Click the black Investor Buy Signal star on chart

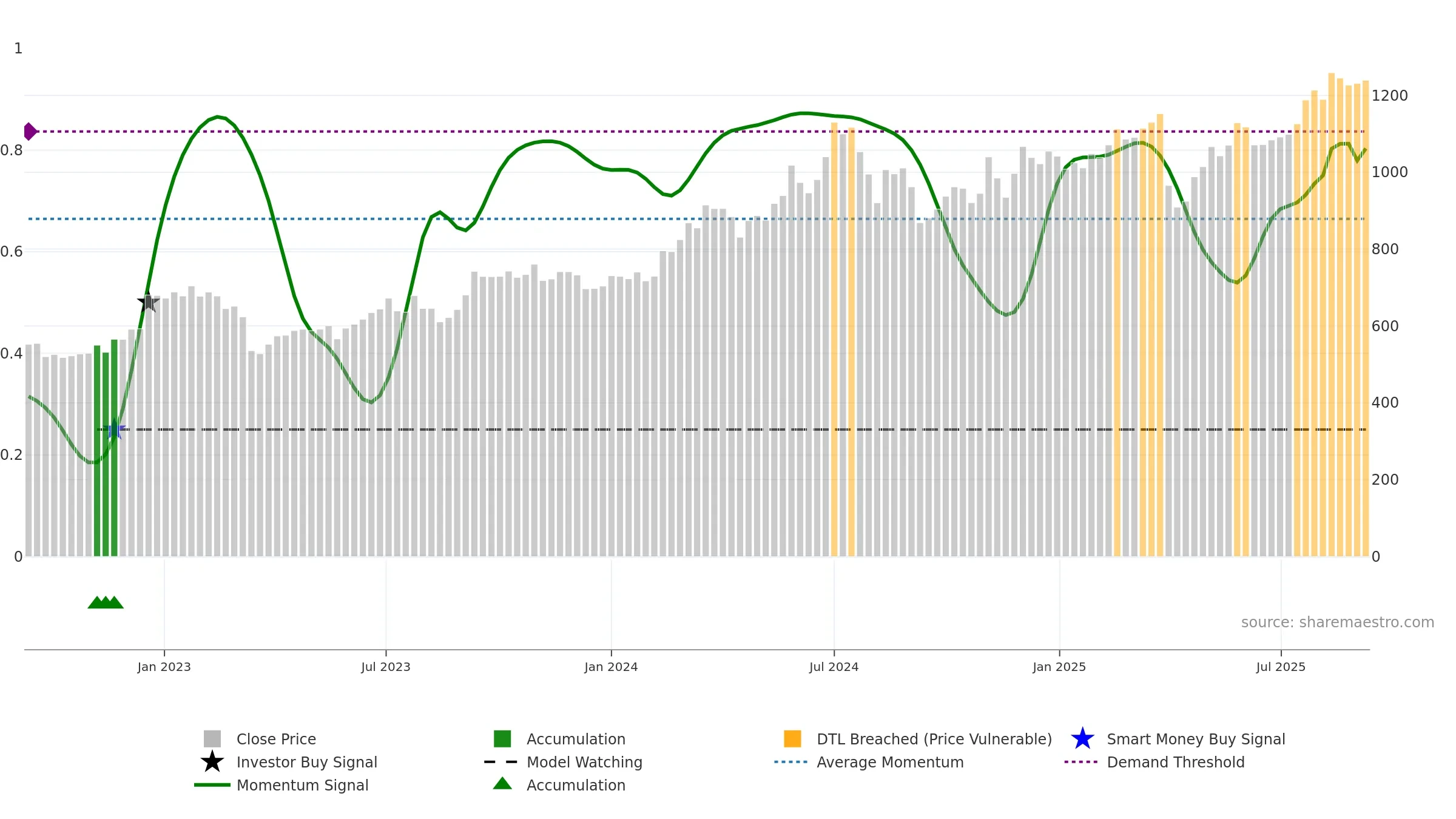pos(148,302)
